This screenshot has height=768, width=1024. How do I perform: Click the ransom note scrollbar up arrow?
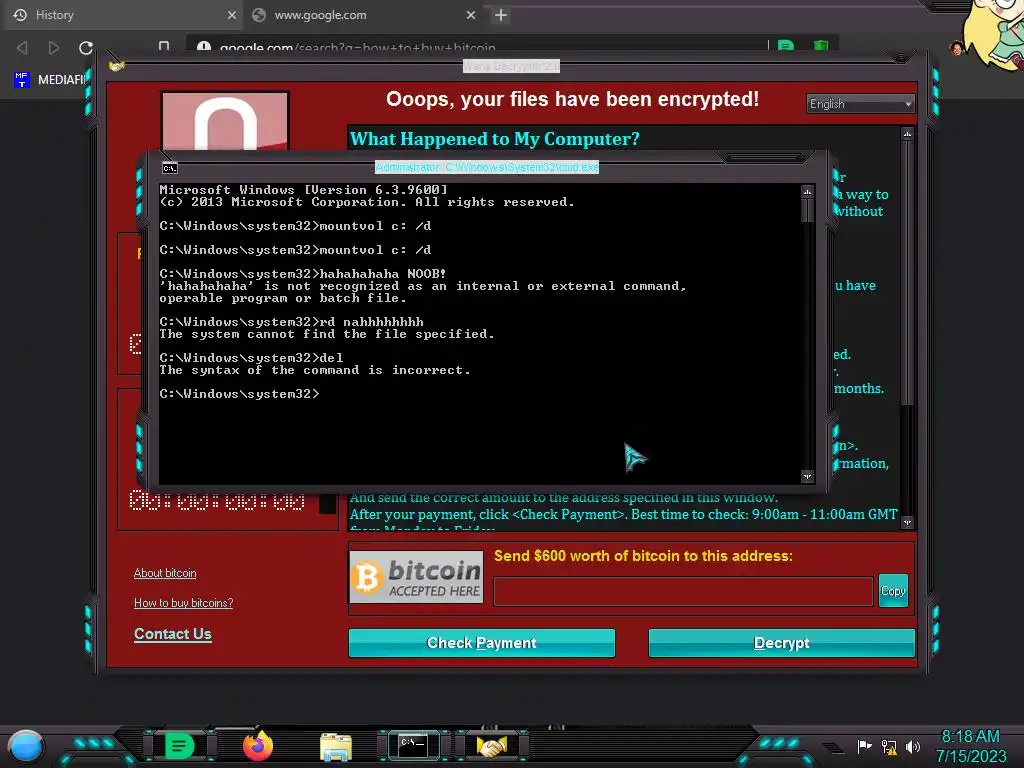click(x=907, y=134)
